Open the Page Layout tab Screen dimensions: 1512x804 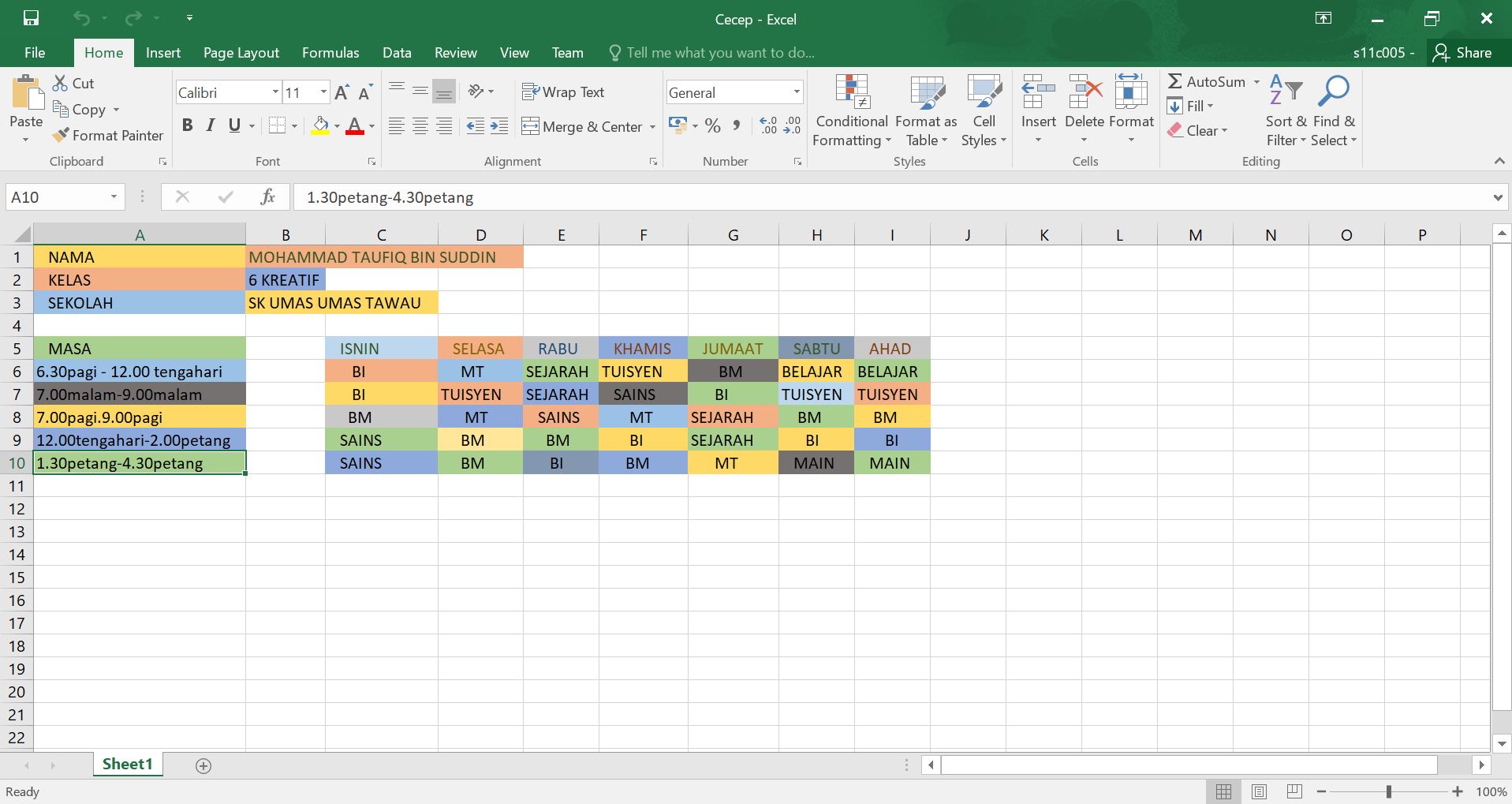tap(241, 53)
